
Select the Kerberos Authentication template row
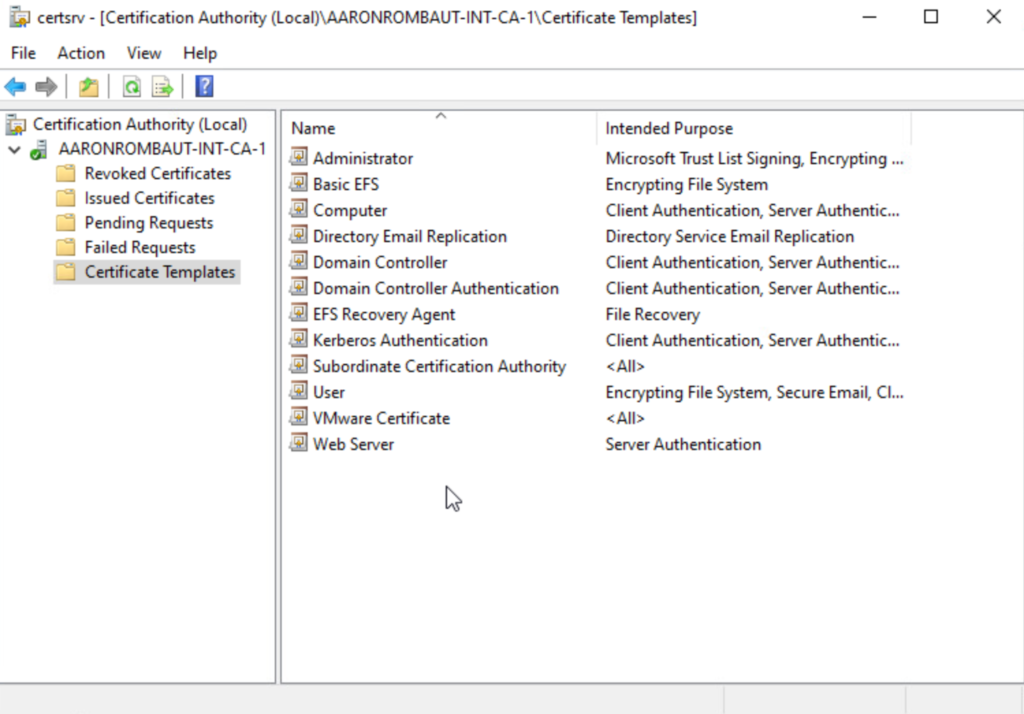coord(400,340)
